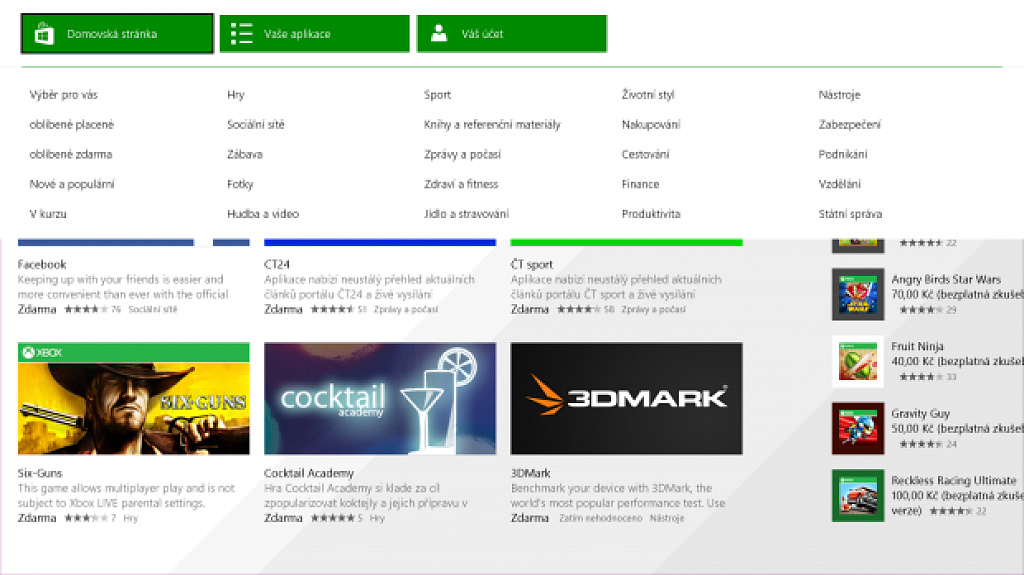
Task: Open the Sociální sítě category
Action: [x=256, y=124]
